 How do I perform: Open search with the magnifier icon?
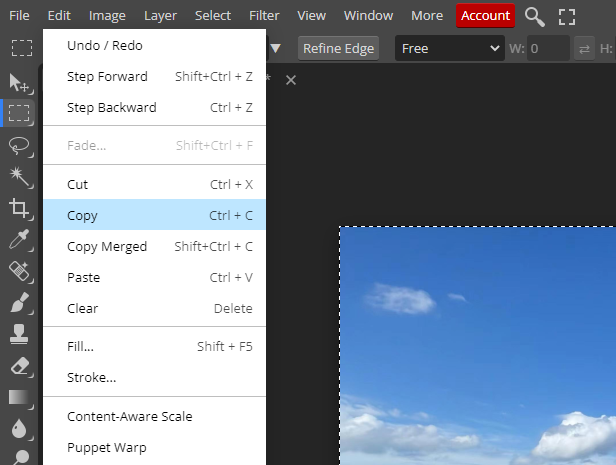point(535,16)
